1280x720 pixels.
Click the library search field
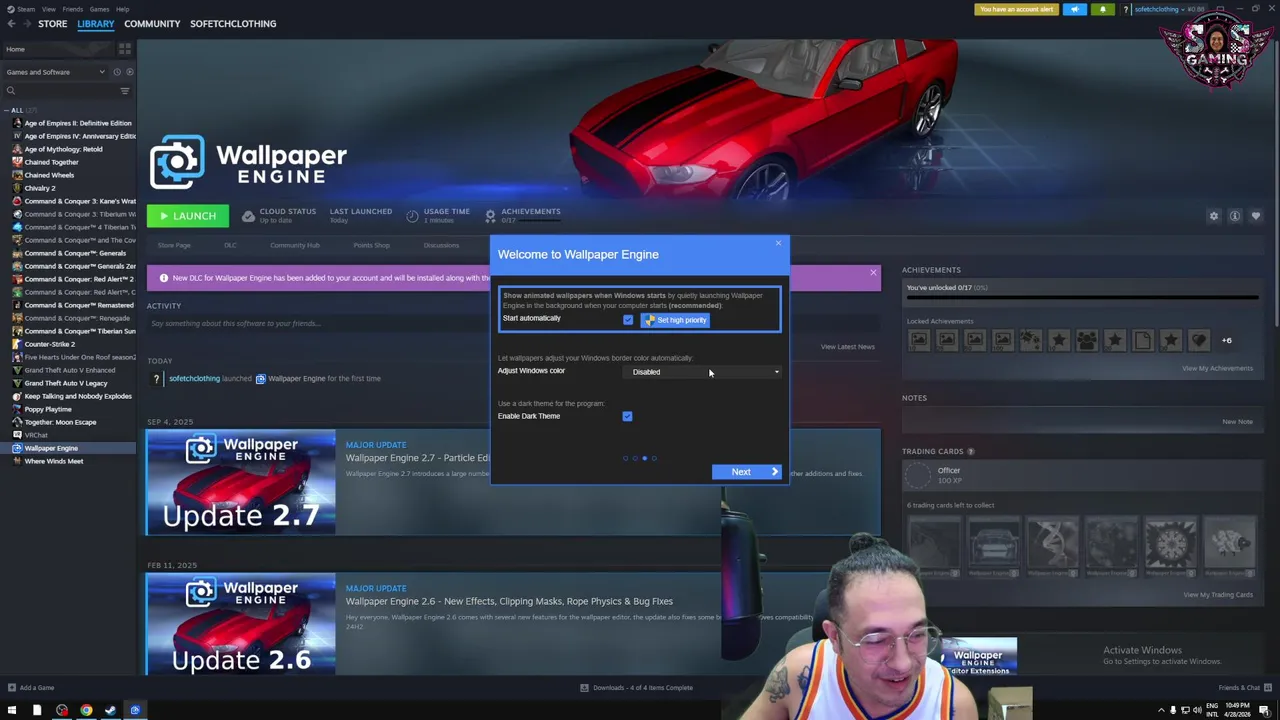(x=60, y=91)
